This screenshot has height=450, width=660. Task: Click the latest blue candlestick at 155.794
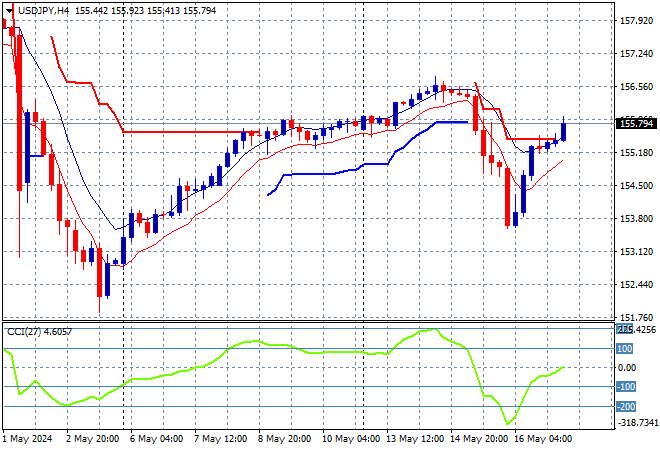point(563,131)
